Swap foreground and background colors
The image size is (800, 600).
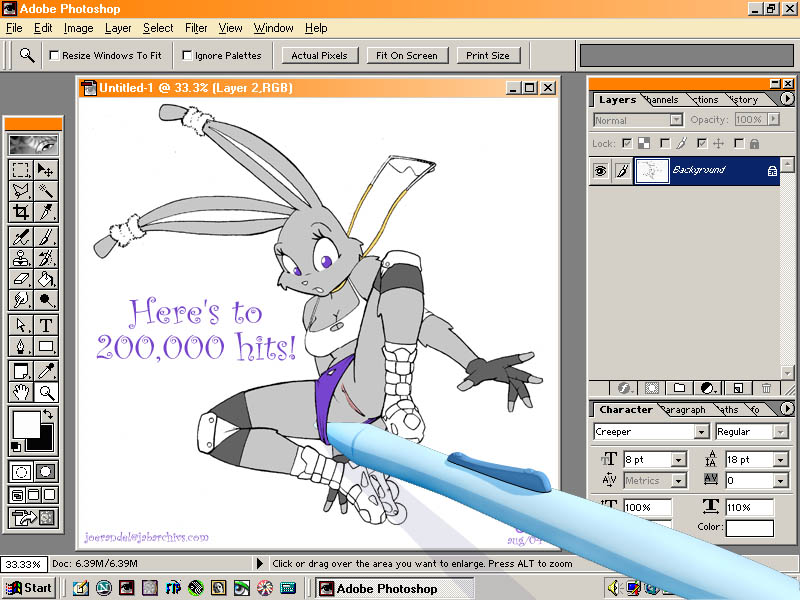pyautogui.click(x=48, y=414)
